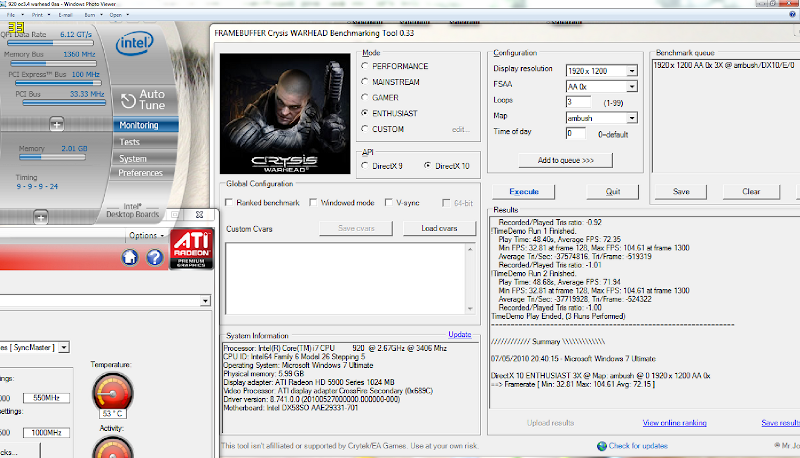Close the Intel Desktop Boards panel with X
This screenshot has width=800, height=458.
[x=199, y=215]
